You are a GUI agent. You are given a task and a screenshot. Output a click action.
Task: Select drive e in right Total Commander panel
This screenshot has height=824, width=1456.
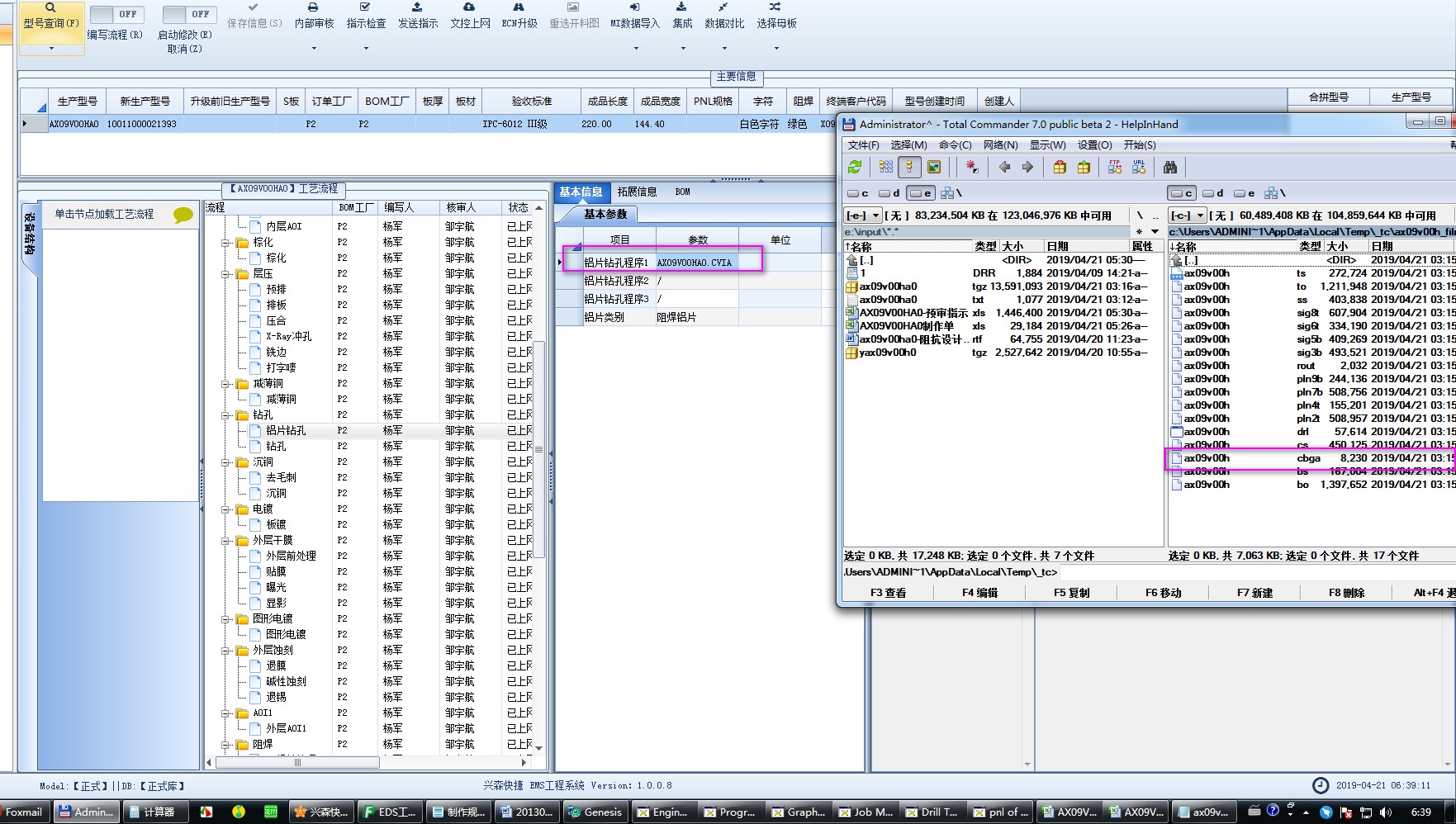click(1244, 193)
